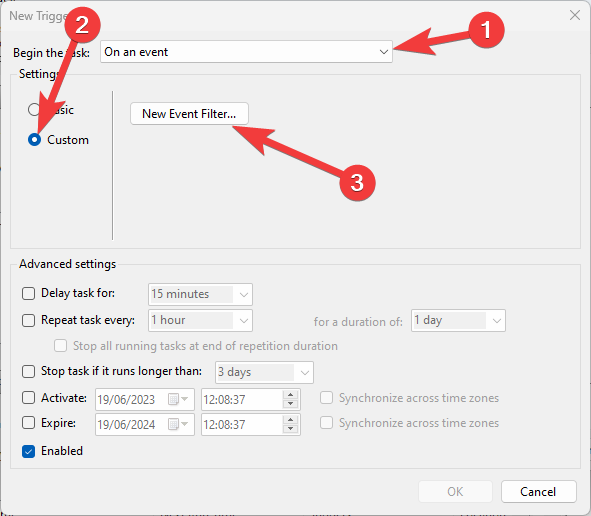Select the Basic radio button
Viewport: 591px width, 516px height.
[x=34, y=110]
